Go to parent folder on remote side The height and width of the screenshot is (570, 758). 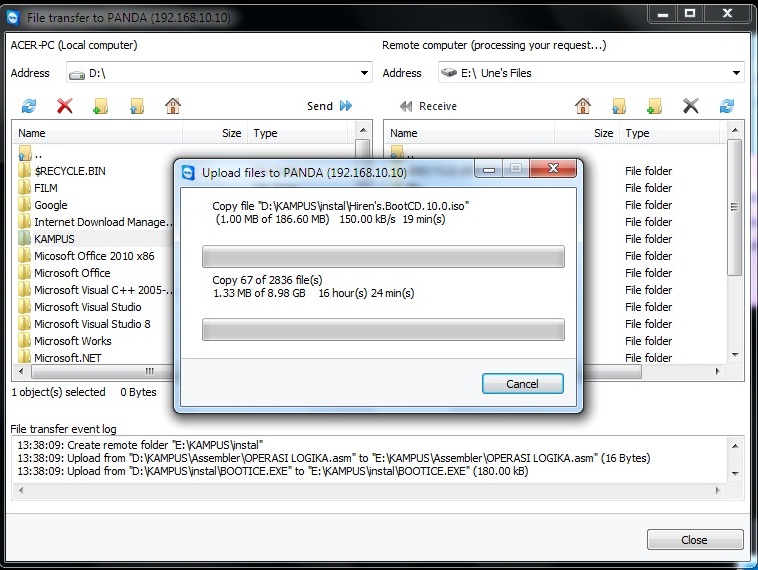pos(619,106)
